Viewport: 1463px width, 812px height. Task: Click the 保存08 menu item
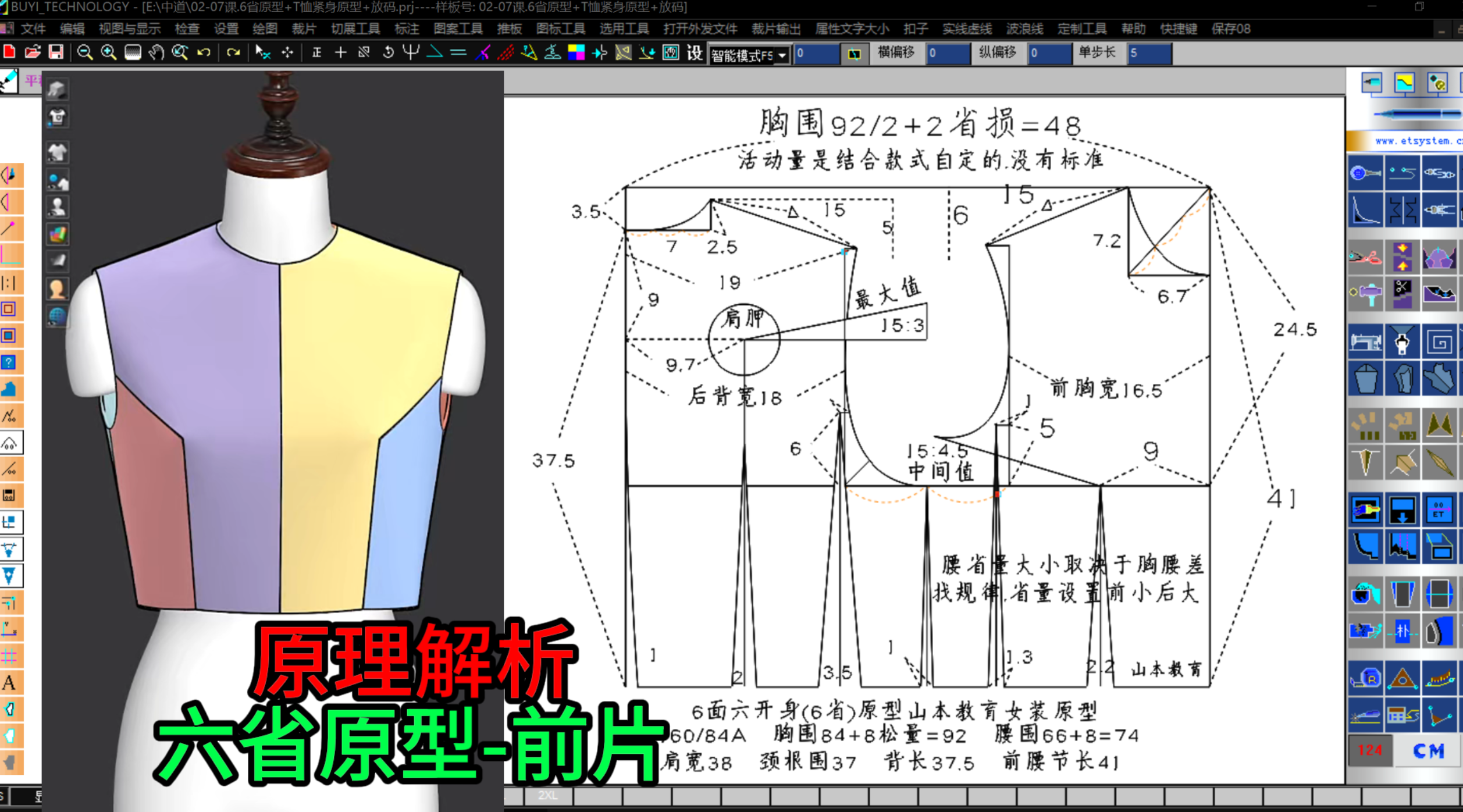[1231, 29]
